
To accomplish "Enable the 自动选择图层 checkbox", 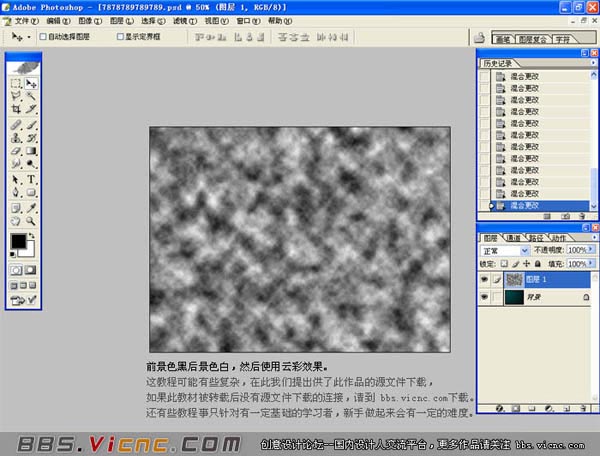I will (x=43, y=37).
